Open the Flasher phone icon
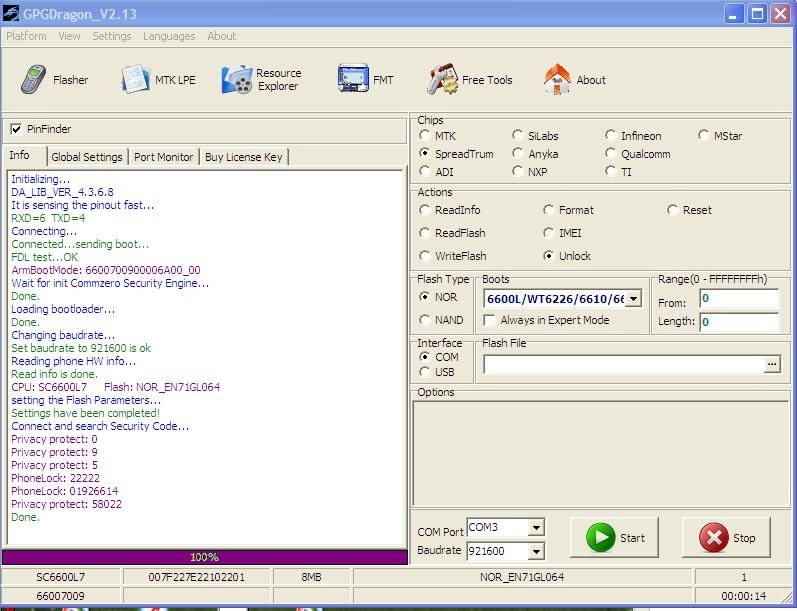797x611 pixels. point(34,79)
